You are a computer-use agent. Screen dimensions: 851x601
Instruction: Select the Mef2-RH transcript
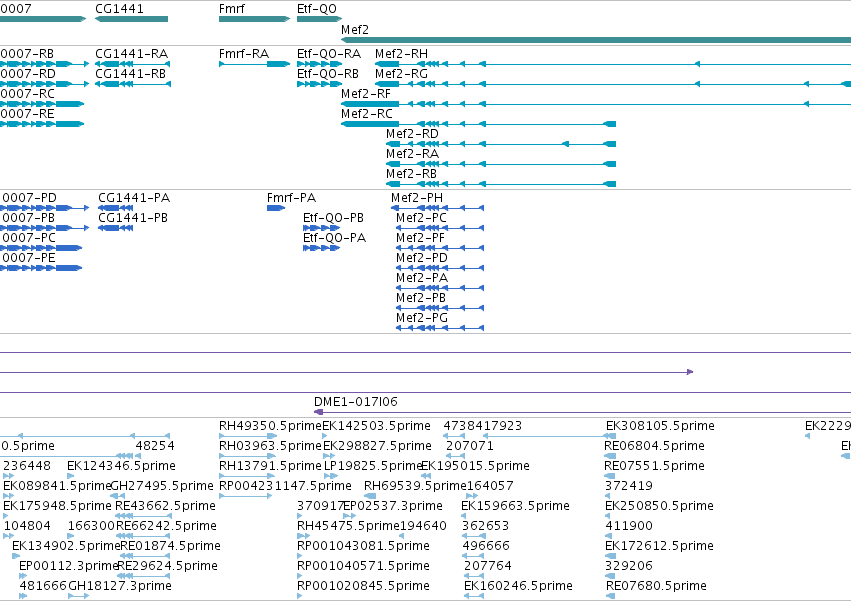[x=402, y=54]
